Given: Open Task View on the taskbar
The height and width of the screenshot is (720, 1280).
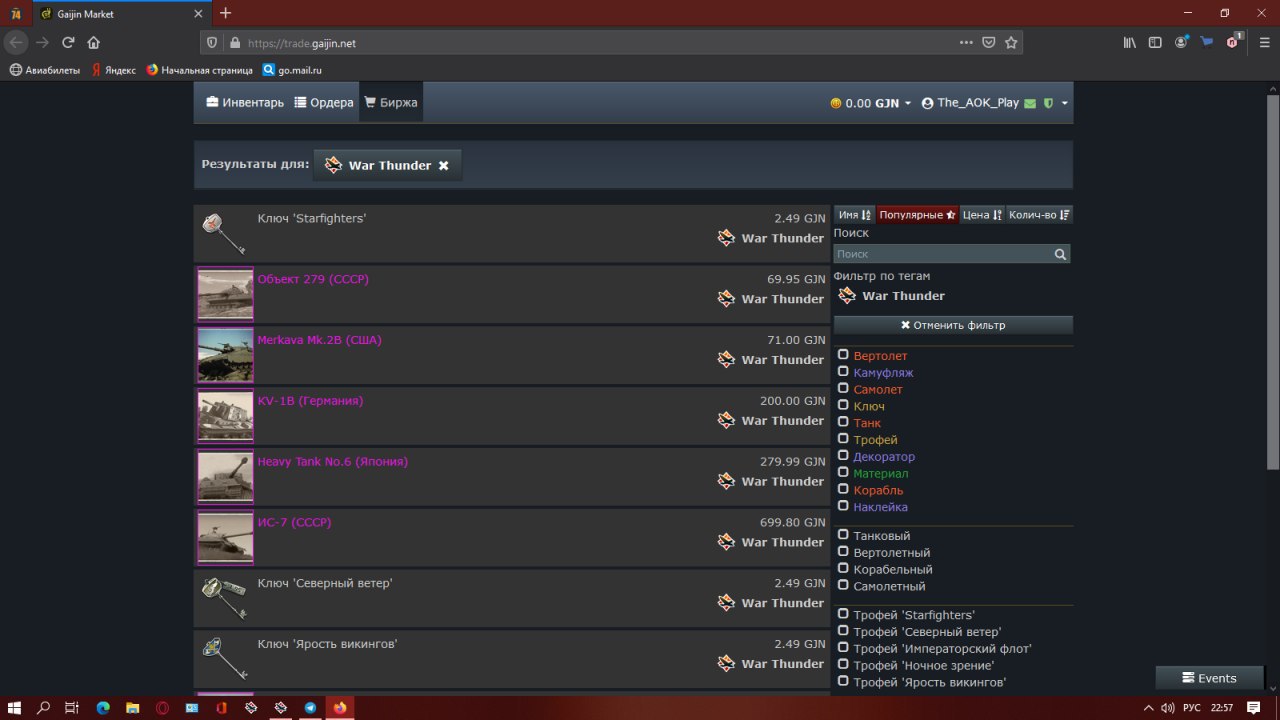Looking at the screenshot, I should [x=72, y=707].
